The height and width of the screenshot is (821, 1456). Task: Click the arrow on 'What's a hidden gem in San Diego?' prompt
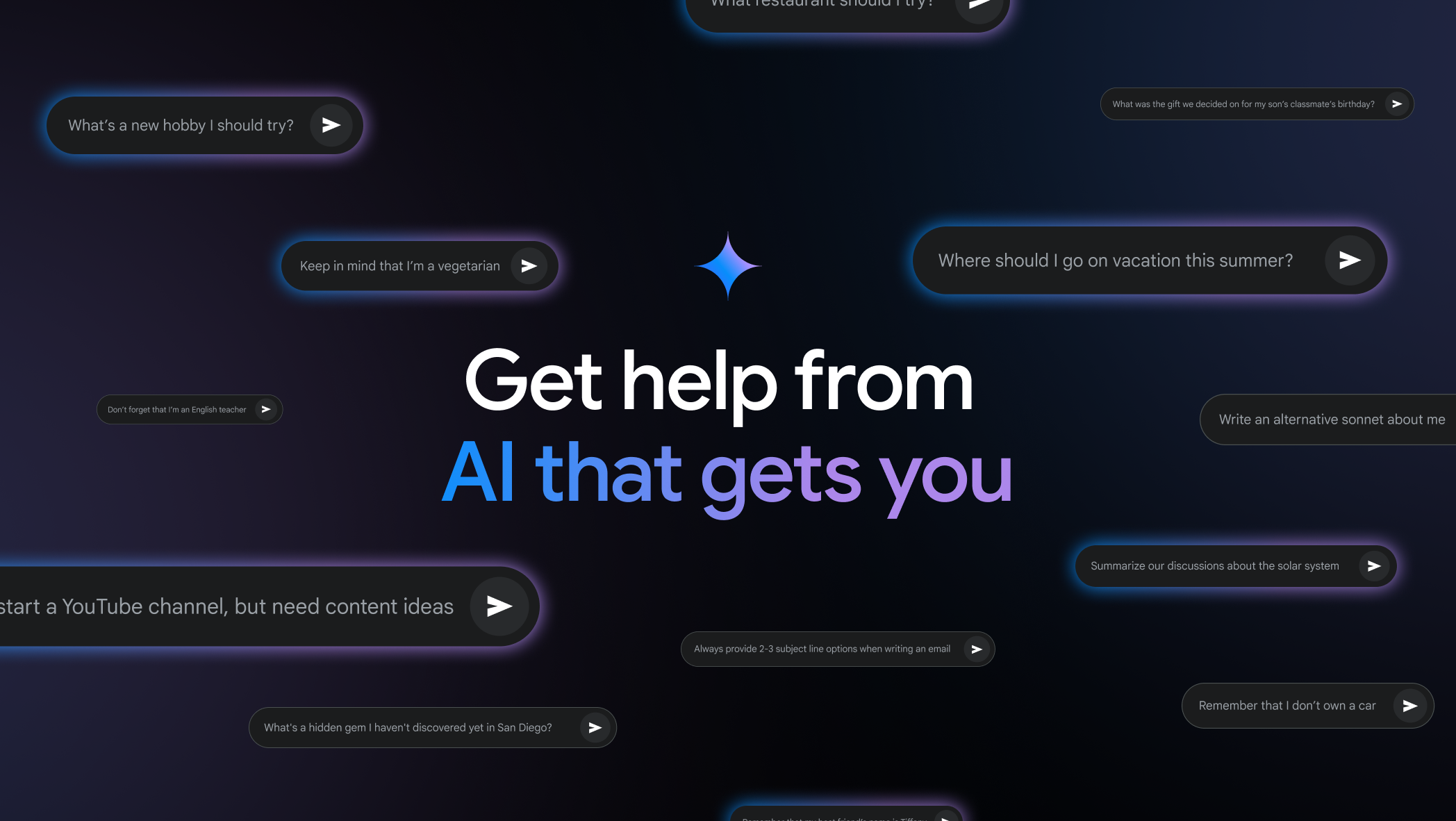[595, 727]
